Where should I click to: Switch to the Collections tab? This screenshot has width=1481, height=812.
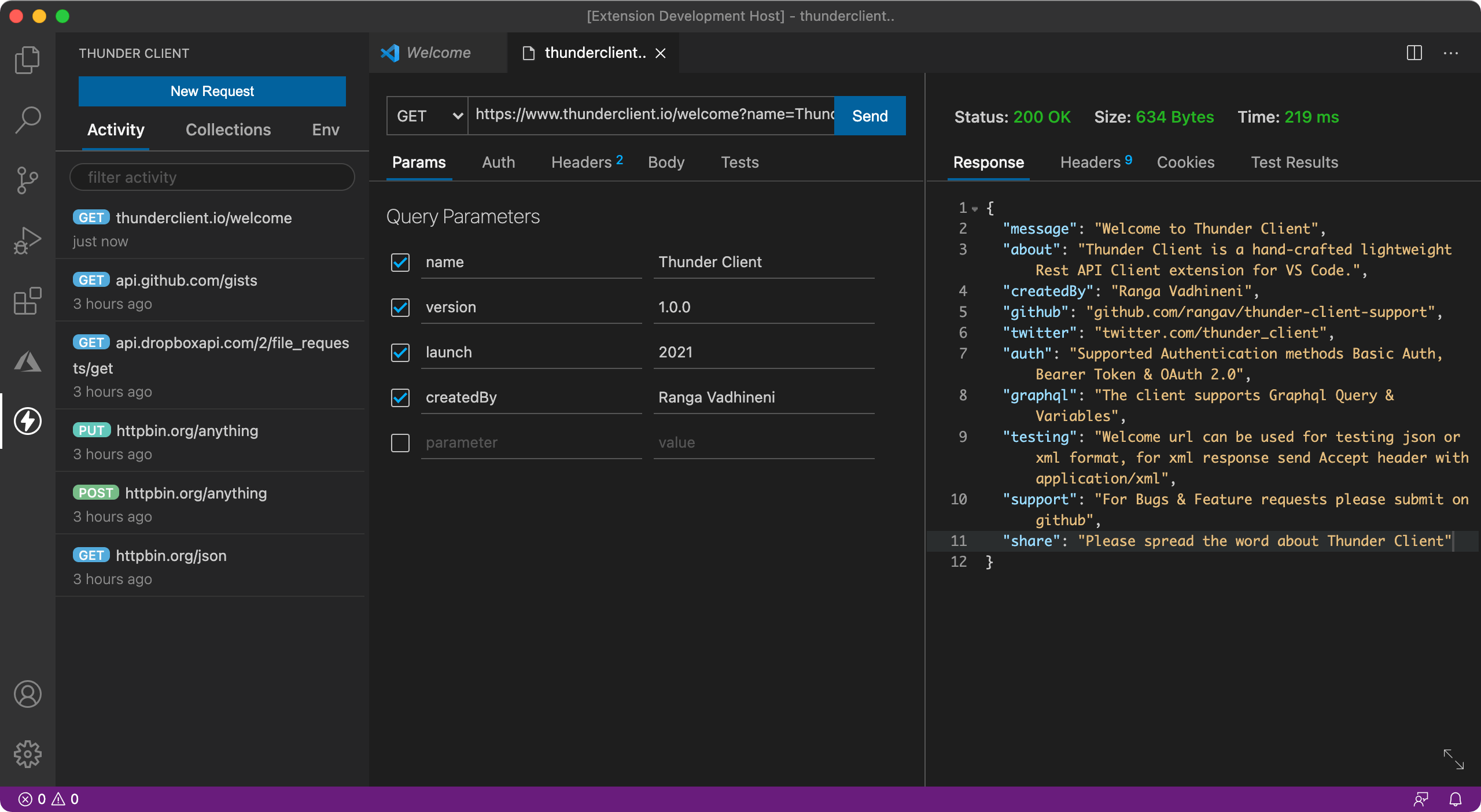[228, 130]
